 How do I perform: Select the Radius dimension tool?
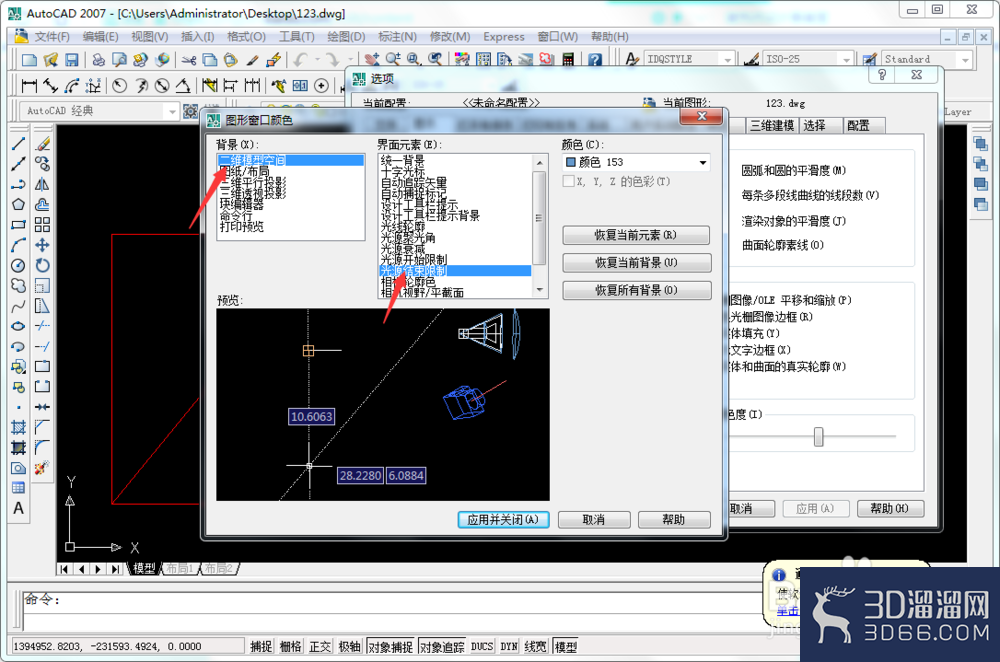(x=120, y=85)
